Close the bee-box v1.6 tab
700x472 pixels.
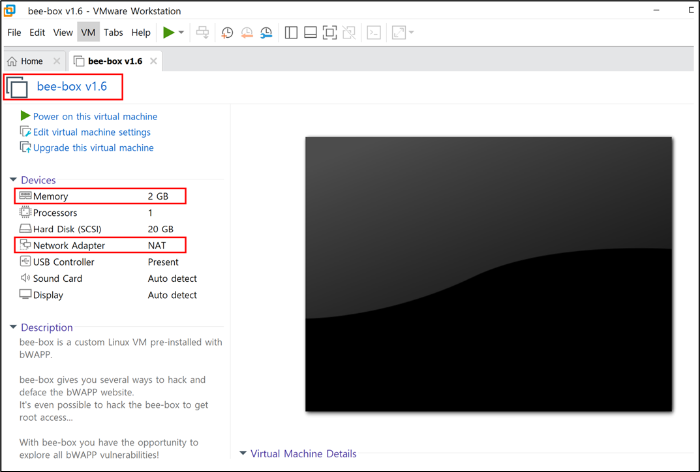[x=153, y=61]
